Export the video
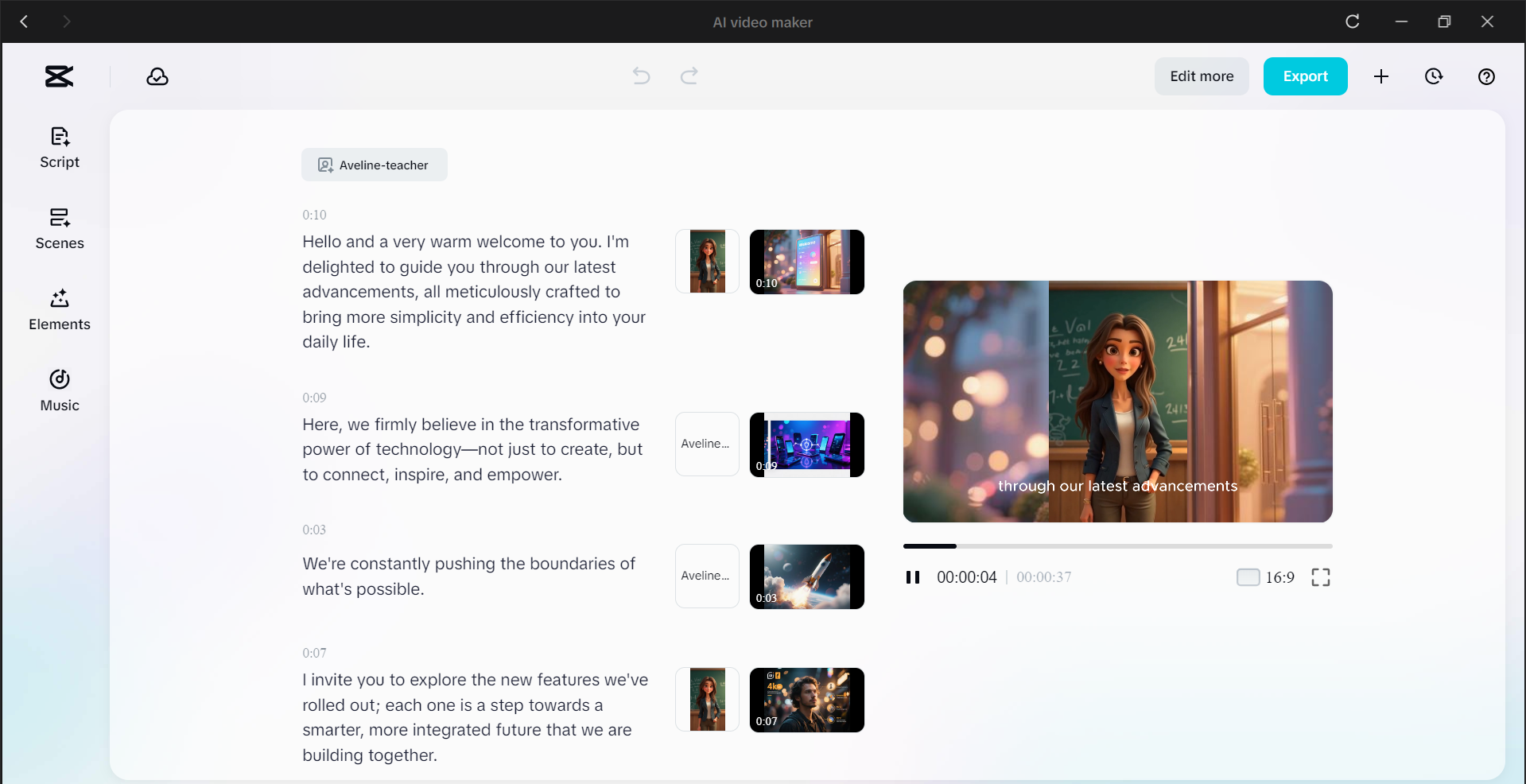 (1305, 76)
